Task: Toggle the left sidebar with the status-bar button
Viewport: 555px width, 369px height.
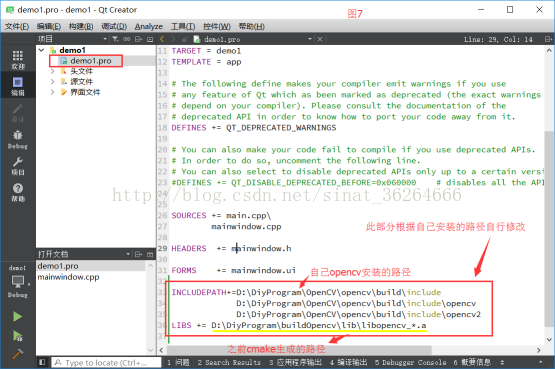Action: click(42, 362)
